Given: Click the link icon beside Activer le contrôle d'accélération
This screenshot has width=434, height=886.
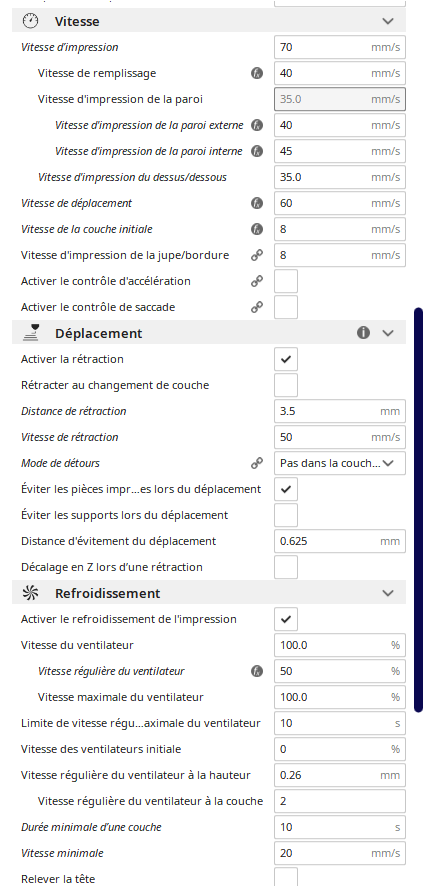Looking at the screenshot, I should [257, 281].
